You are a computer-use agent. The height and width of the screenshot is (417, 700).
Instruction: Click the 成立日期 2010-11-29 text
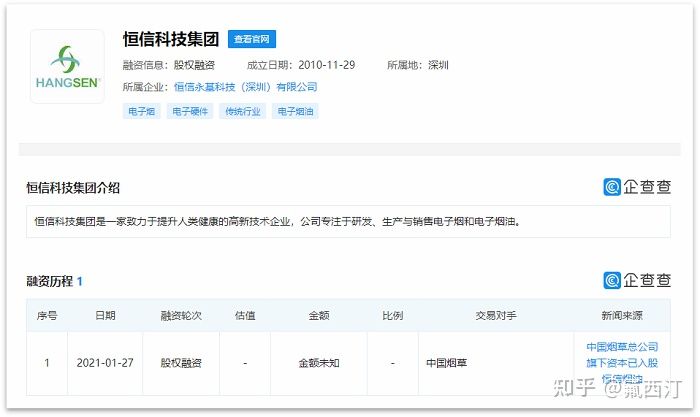(x=301, y=65)
